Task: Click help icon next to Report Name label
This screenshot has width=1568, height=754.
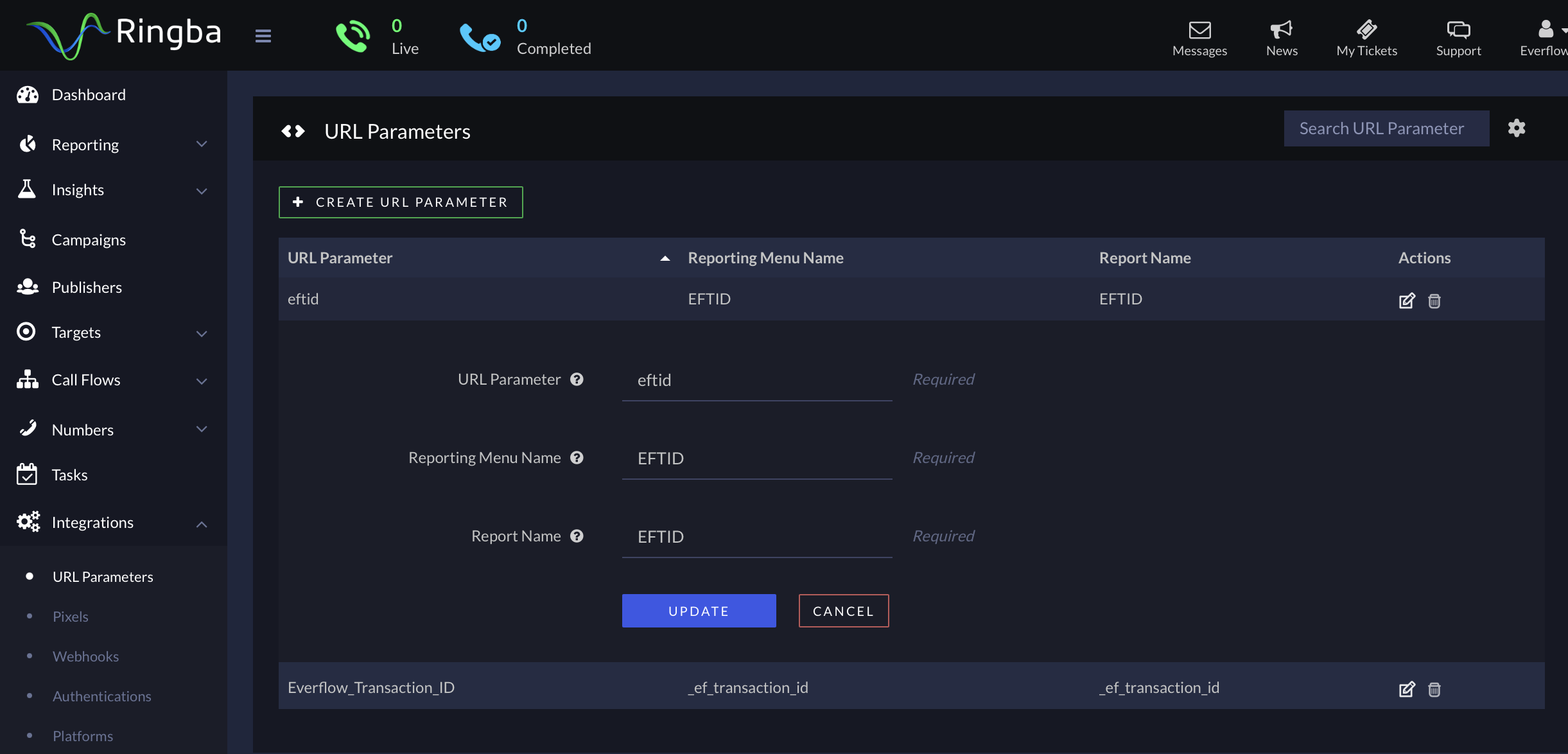Action: 577,536
